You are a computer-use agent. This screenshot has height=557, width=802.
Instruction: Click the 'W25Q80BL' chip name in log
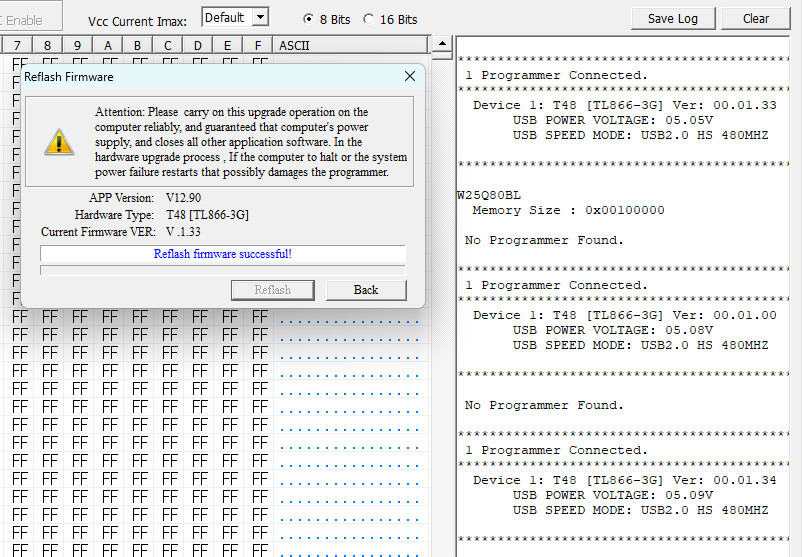(489, 195)
